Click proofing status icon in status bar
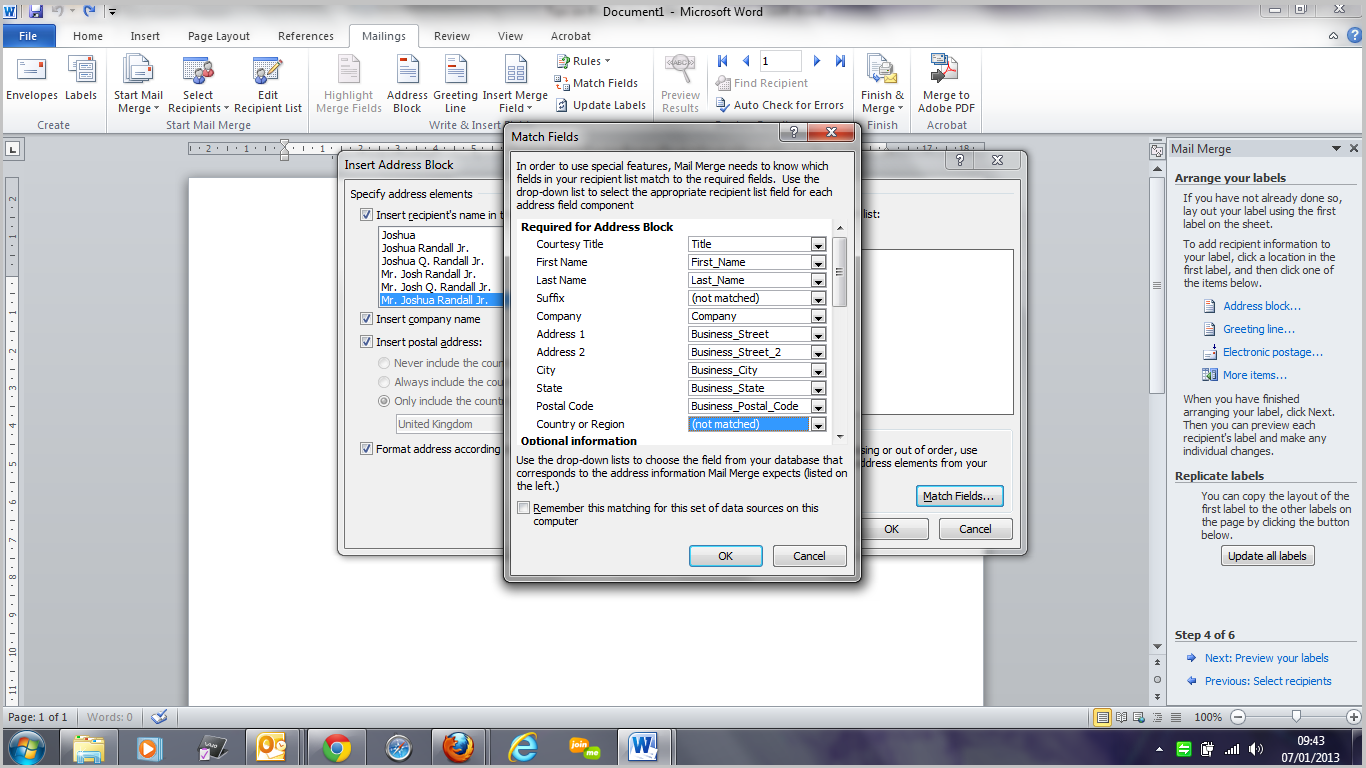This screenshot has width=1366, height=768. (159, 717)
